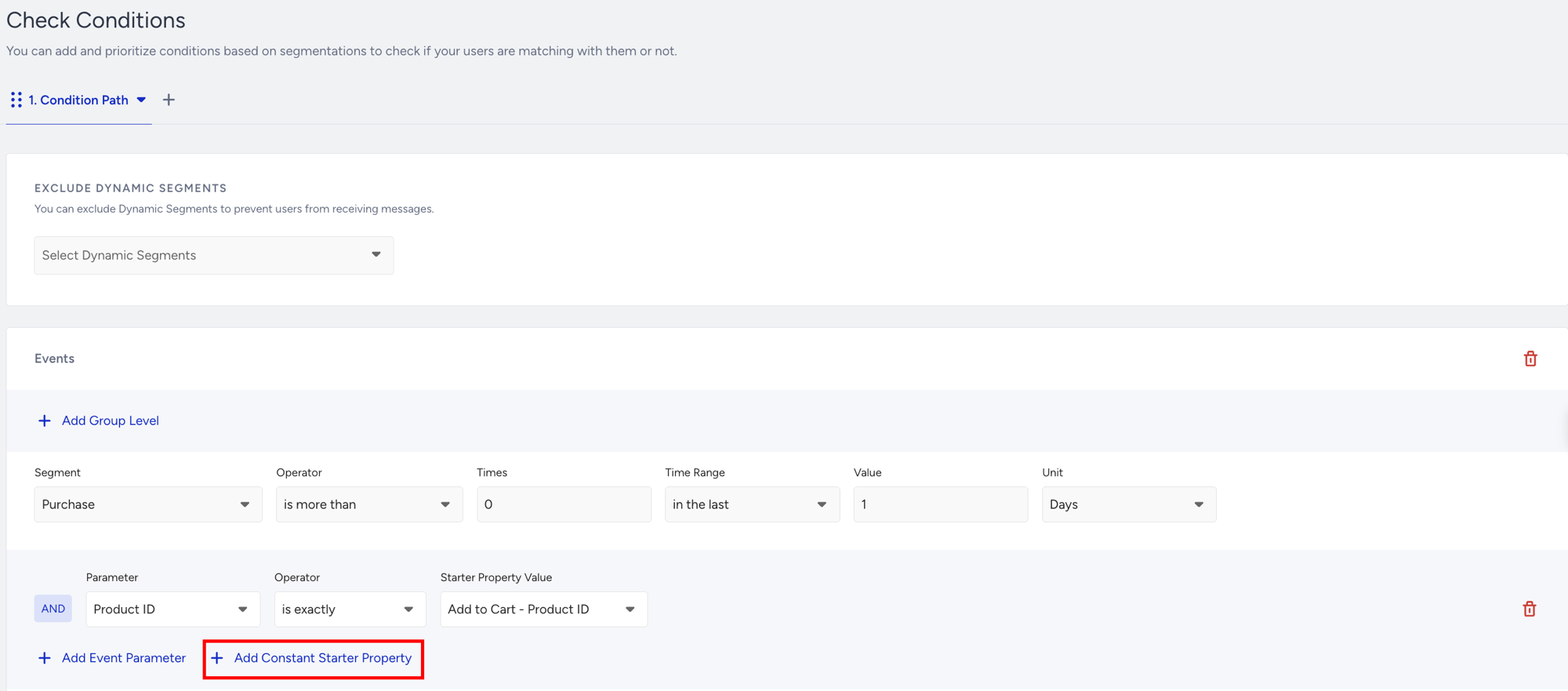Toggle the AND logic button

tap(53, 609)
